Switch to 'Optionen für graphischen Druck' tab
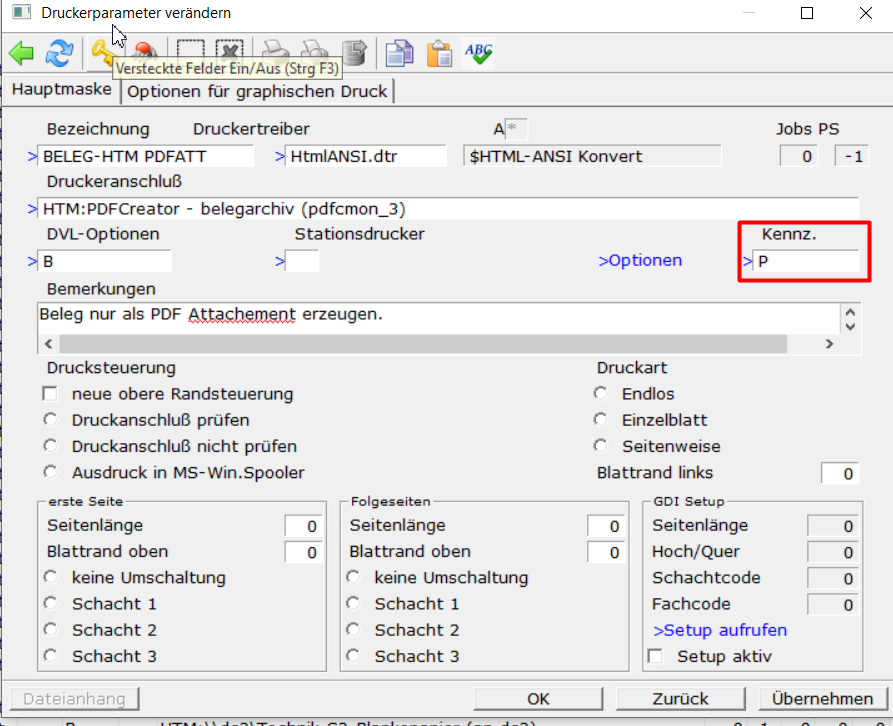The height and width of the screenshot is (726, 893). click(258, 92)
